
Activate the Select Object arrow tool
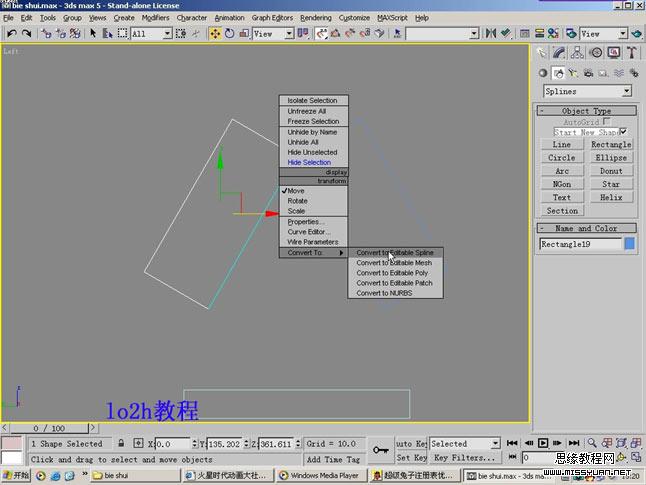click(x=93, y=33)
